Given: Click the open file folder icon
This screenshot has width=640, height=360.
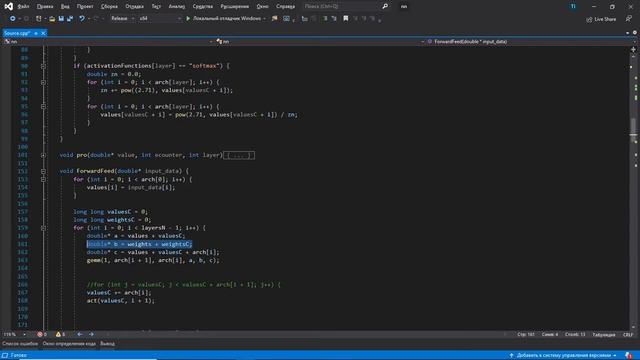Looking at the screenshot, I should [52, 18].
